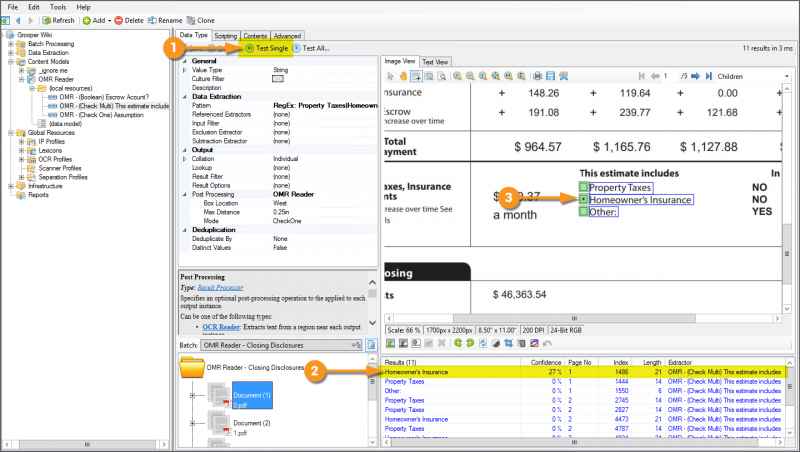Click the print icon in image toolbar
The height and width of the screenshot is (452, 800).
point(536,76)
